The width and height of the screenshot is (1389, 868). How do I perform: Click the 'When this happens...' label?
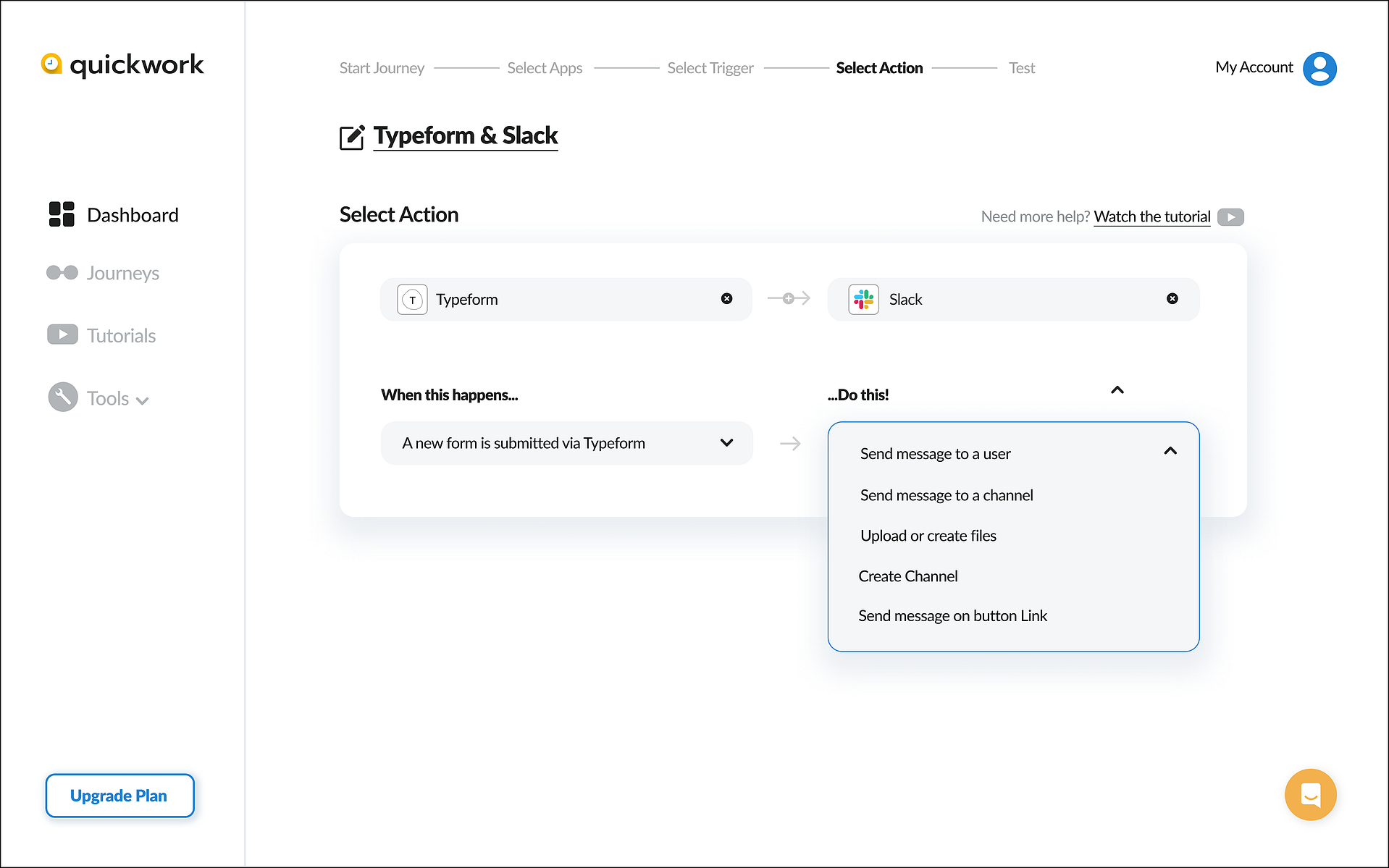tap(449, 395)
